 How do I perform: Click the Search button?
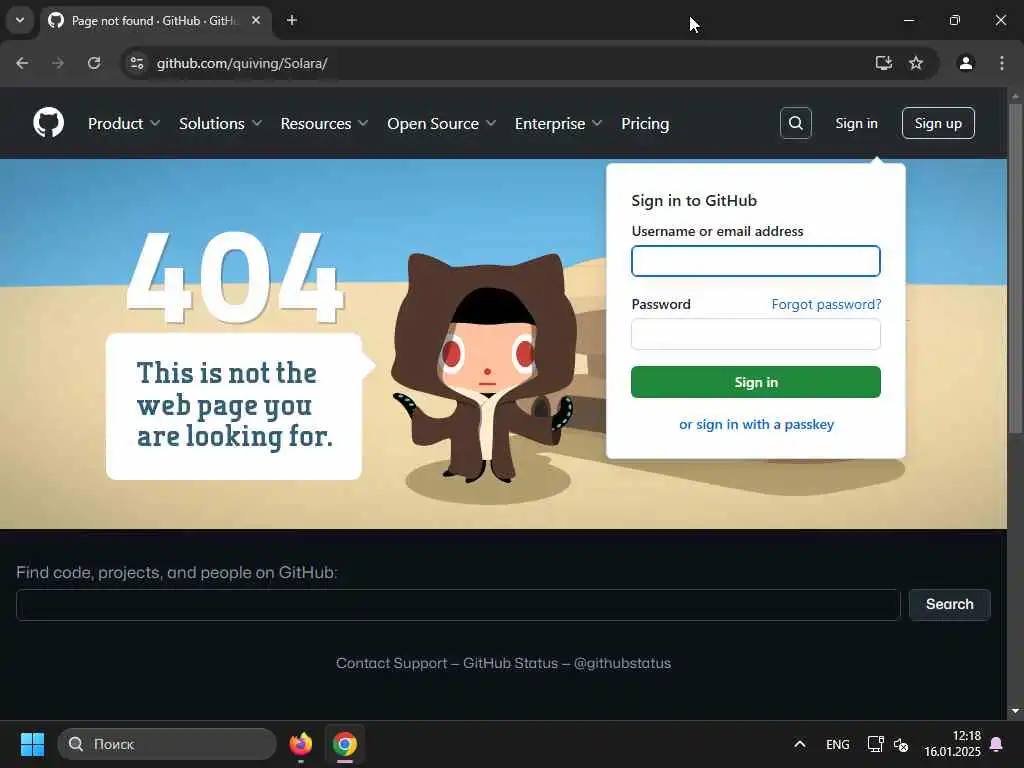[950, 605]
